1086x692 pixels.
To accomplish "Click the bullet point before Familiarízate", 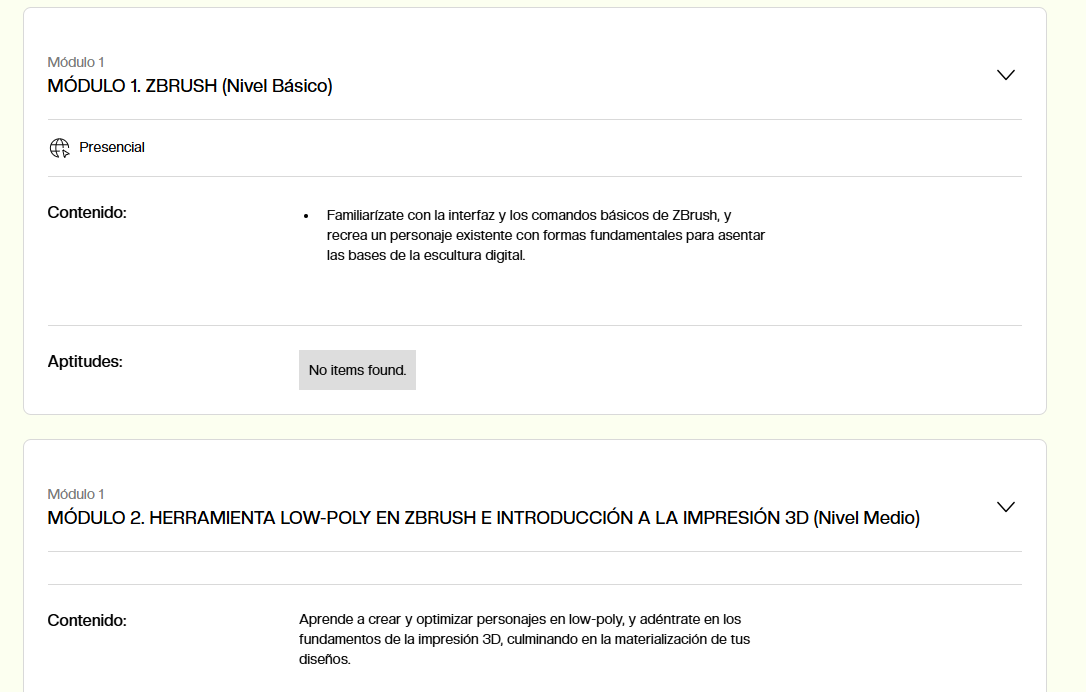I will pyautogui.click(x=305, y=216).
